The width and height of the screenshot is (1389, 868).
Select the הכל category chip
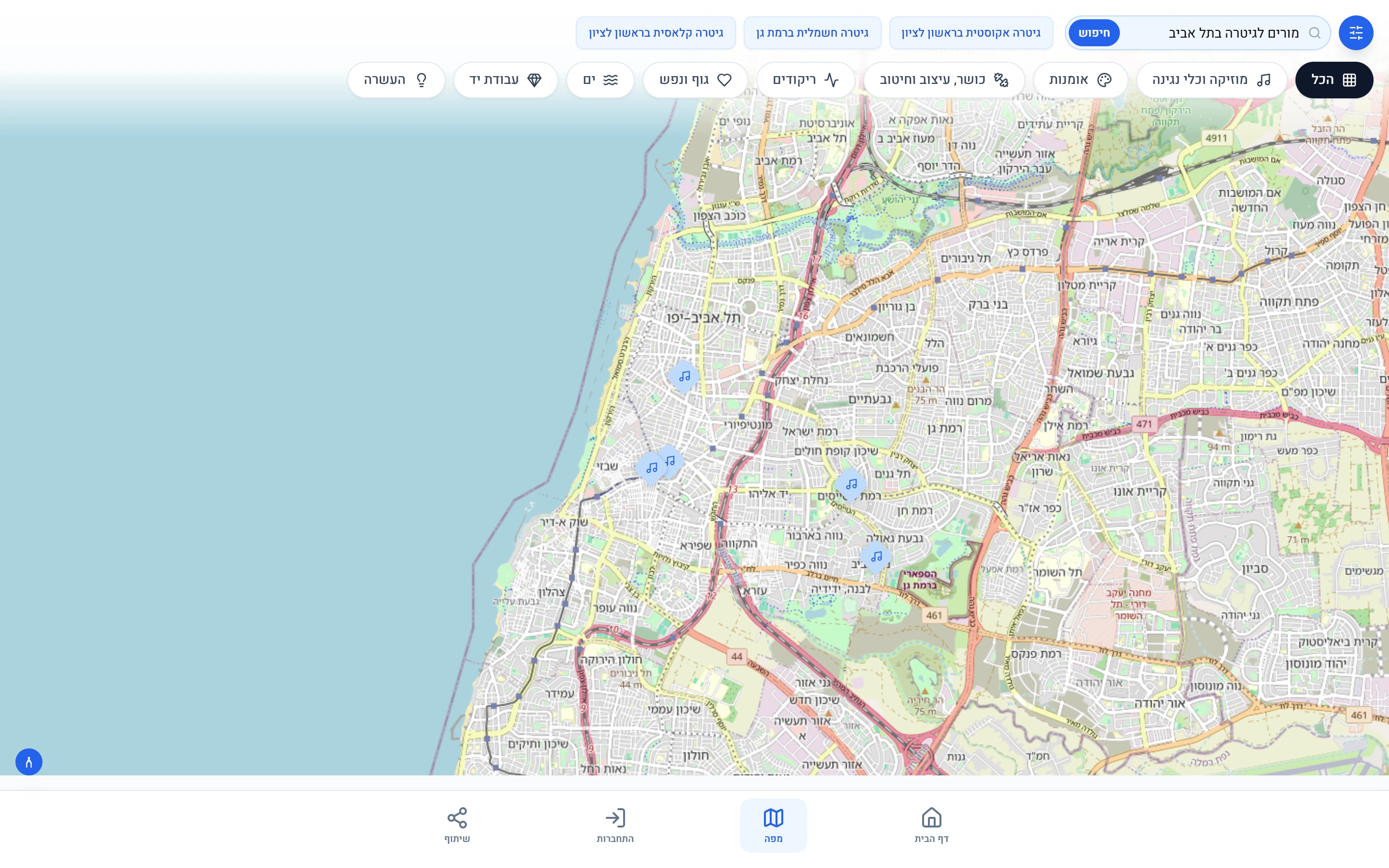pos(1334,80)
